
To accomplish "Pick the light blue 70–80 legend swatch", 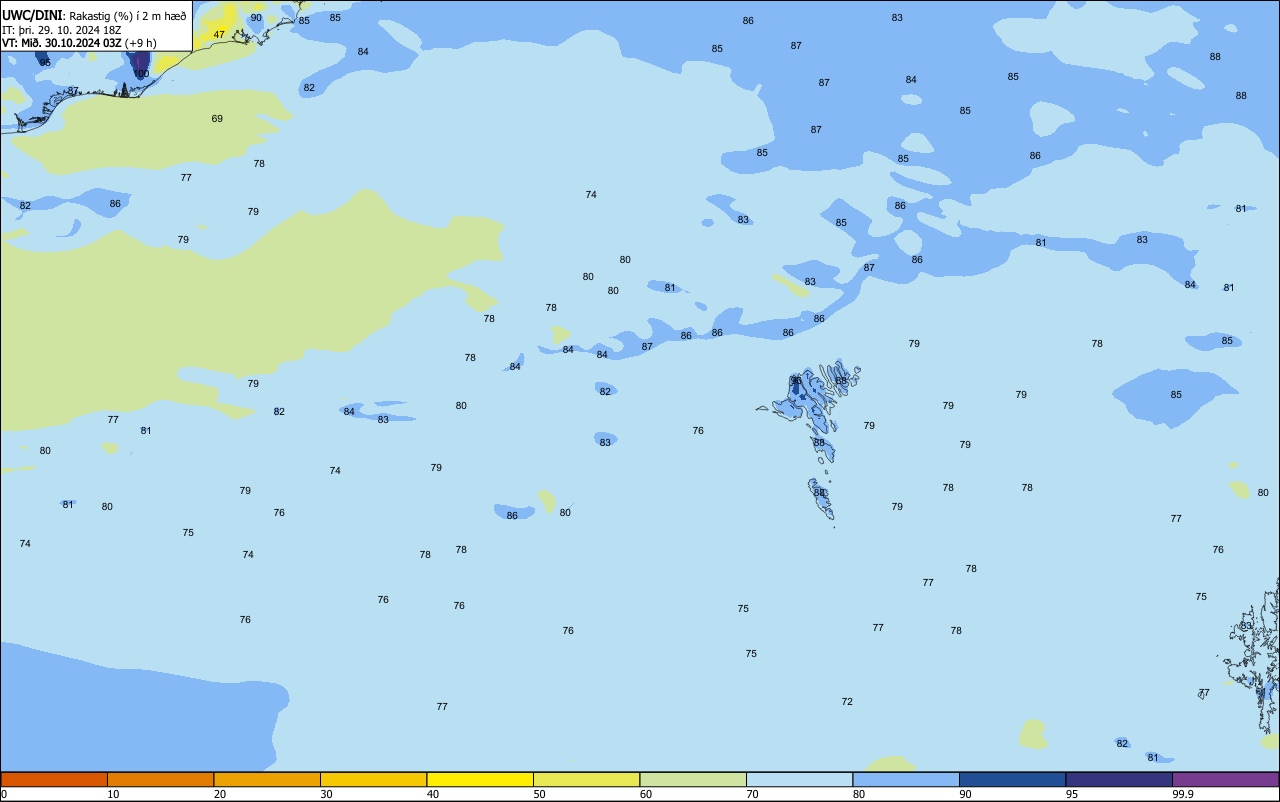I will click(799, 779).
